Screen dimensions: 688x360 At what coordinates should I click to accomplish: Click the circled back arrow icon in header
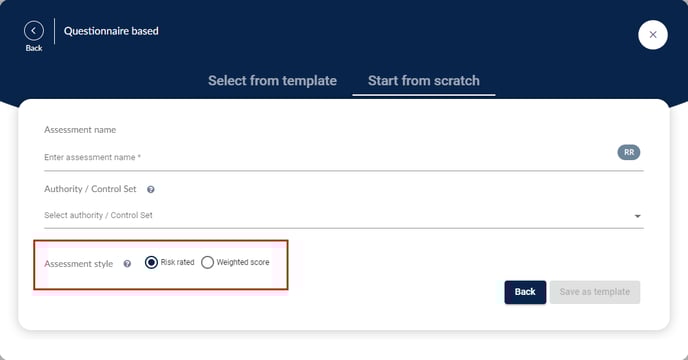[34, 31]
